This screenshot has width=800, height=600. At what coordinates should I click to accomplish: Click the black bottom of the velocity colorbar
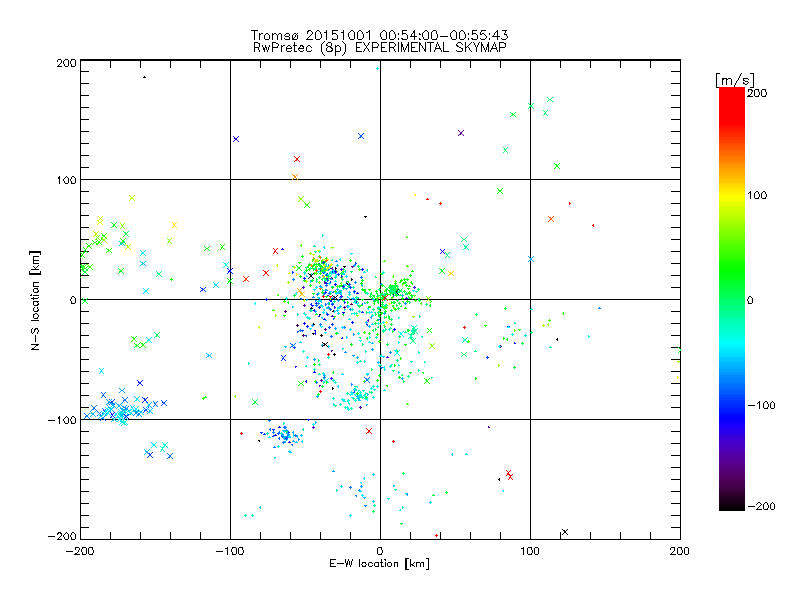(732, 504)
